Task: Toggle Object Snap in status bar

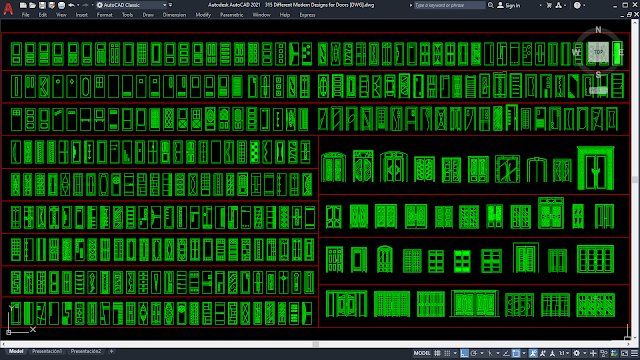Action: [x=516, y=353]
